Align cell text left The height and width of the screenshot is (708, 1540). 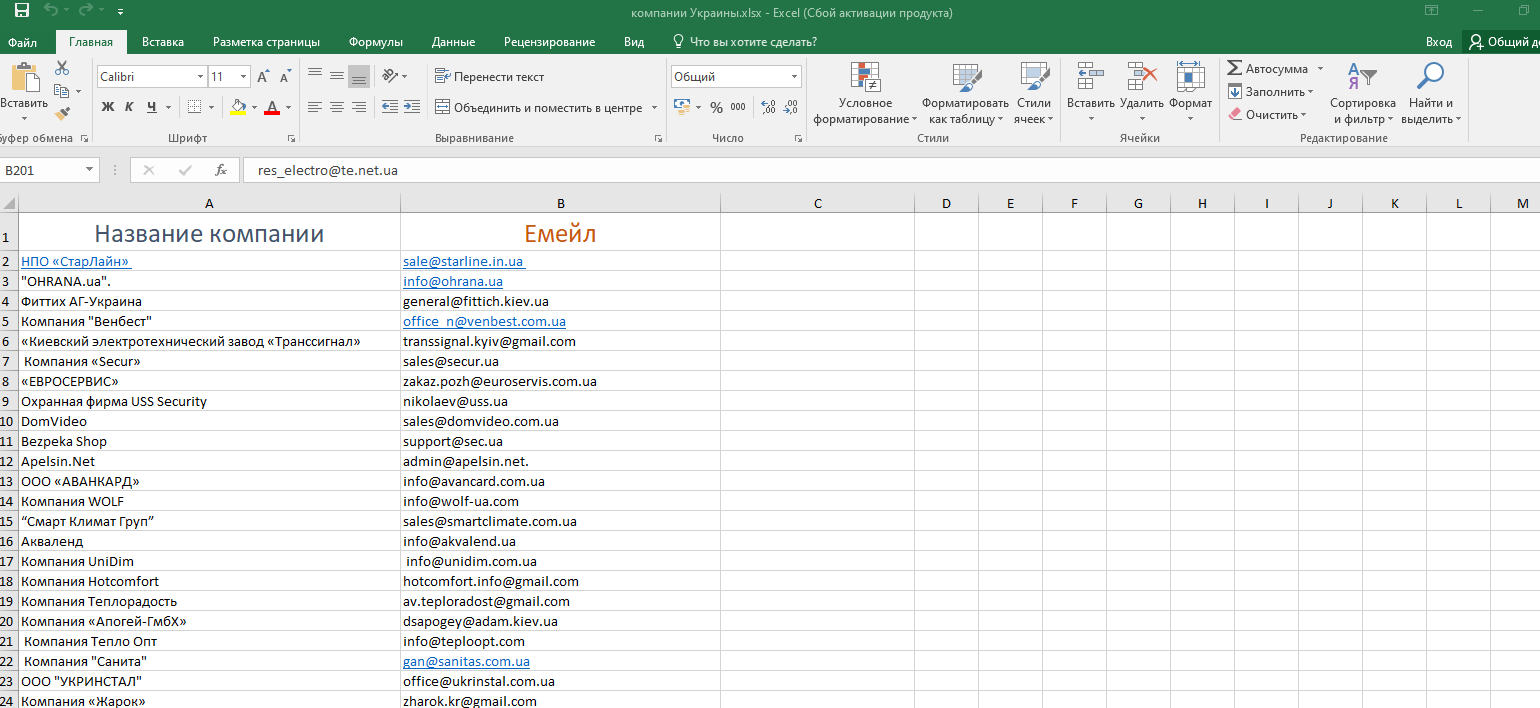point(315,107)
